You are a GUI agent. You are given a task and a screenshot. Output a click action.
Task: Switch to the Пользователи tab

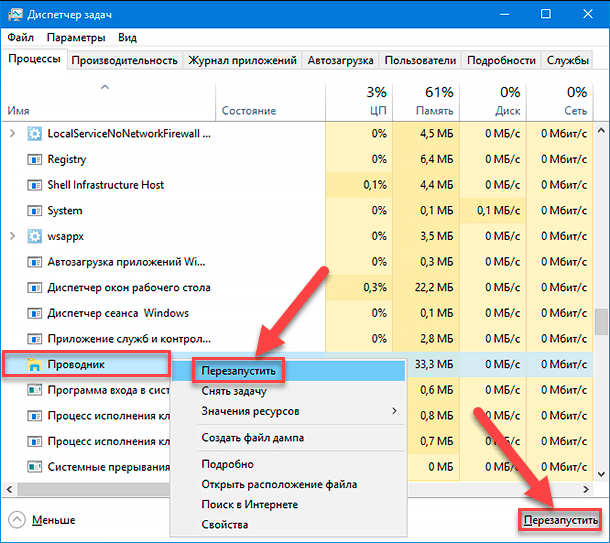pyautogui.click(x=420, y=60)
